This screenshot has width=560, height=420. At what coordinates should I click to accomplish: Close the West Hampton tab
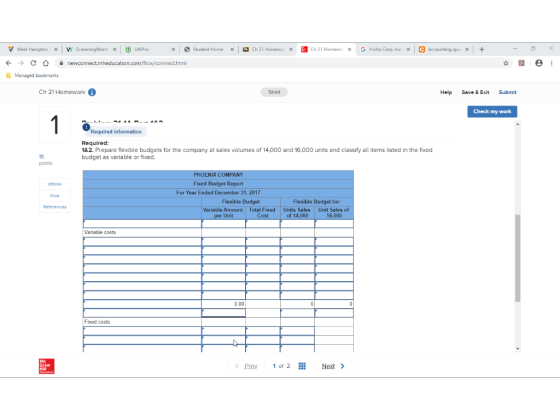tap(56, 49)
